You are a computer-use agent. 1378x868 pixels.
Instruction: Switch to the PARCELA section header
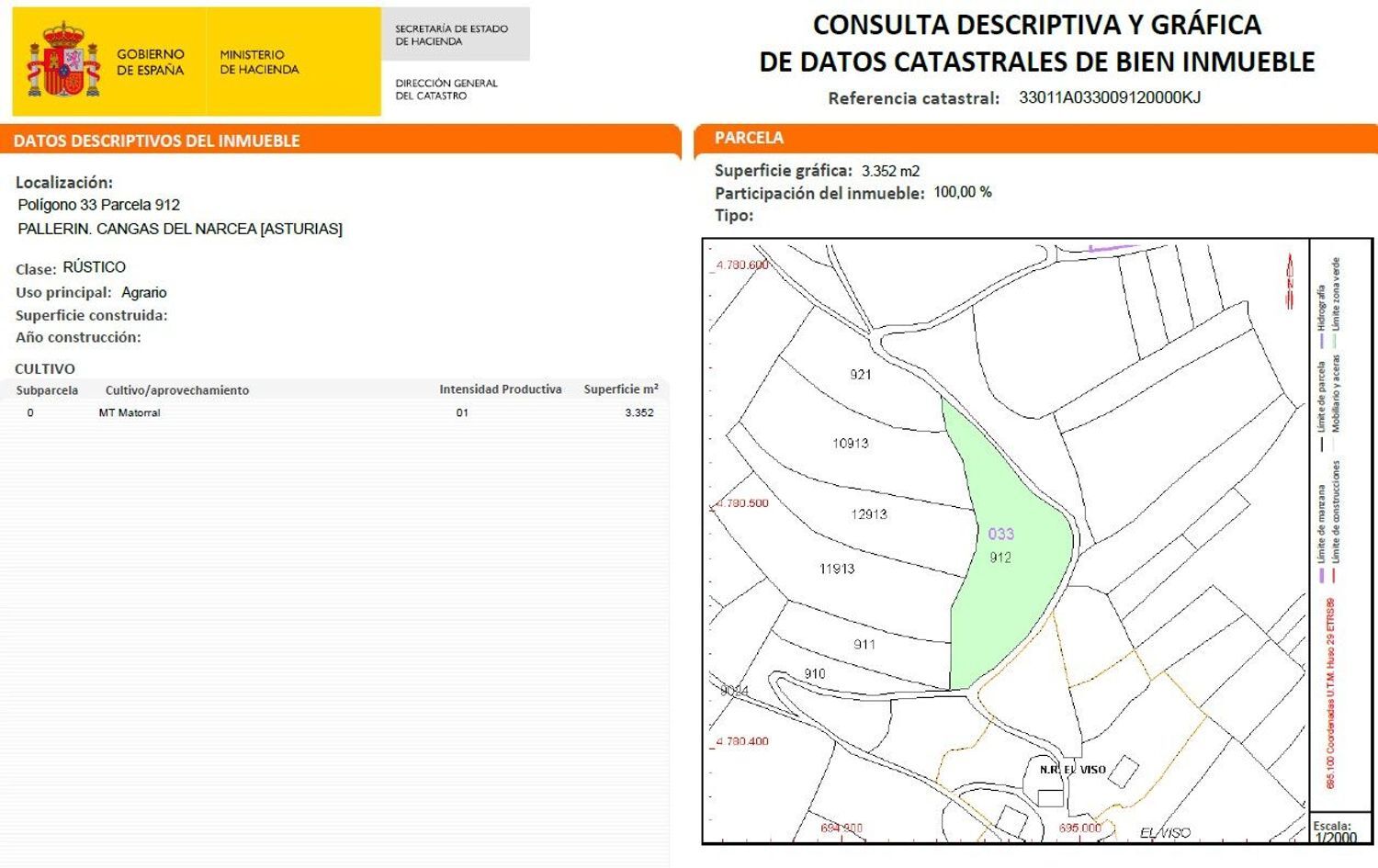pyautogui.click(x=749, y=137)
